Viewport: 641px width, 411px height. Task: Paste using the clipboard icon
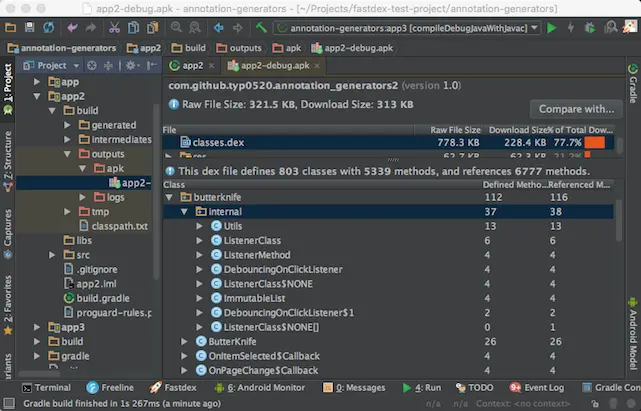pyautogui.click(x=152, y=28)
